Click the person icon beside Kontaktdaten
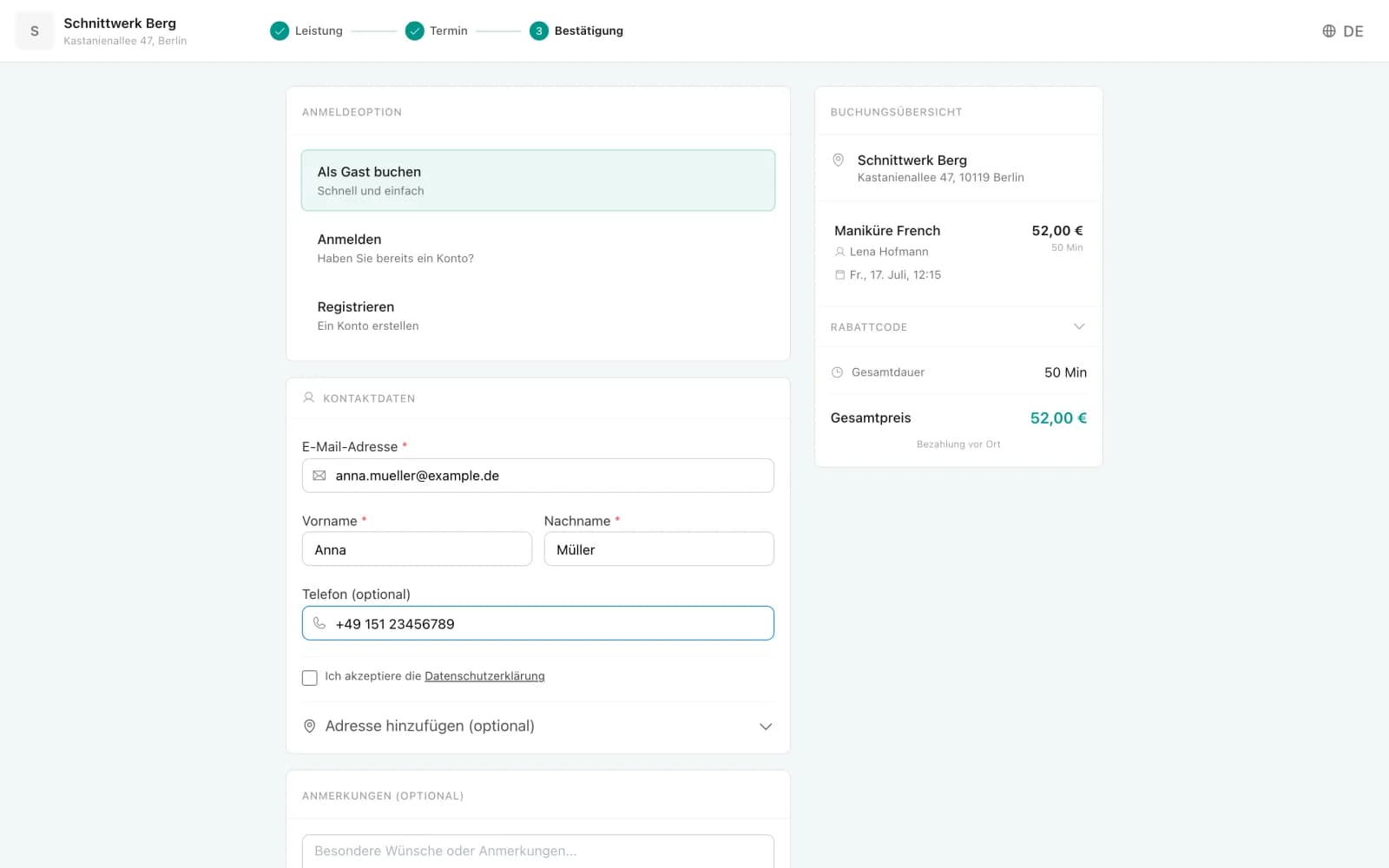This screenshot has width=1389, height=868. [308, 398]
